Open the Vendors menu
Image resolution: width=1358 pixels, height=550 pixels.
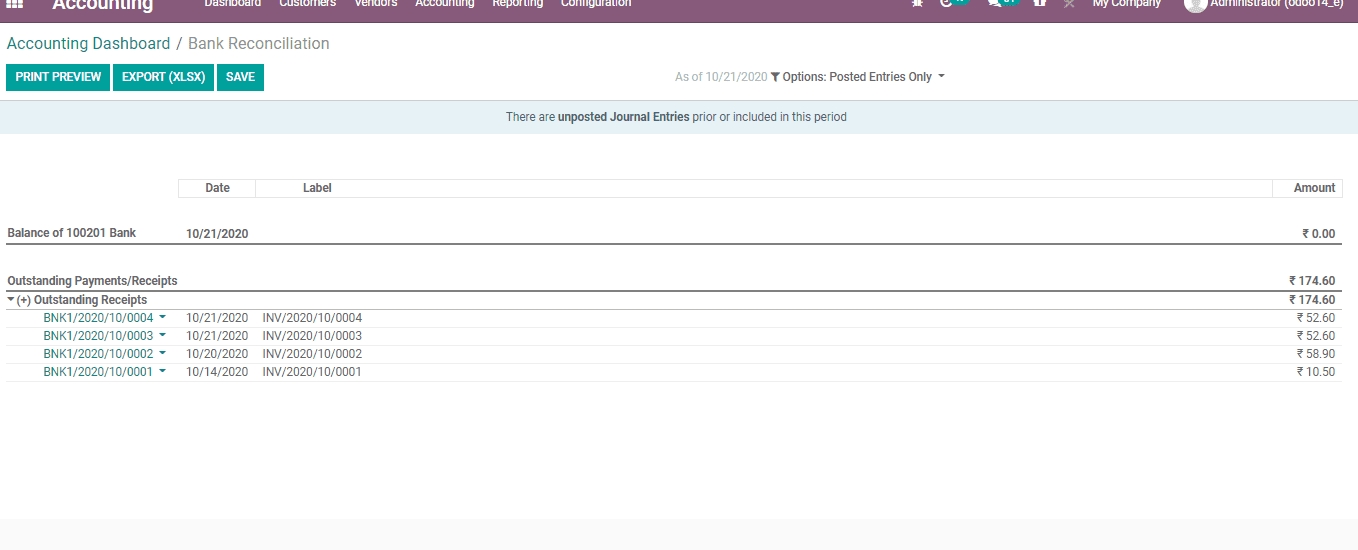coord(376,4)
